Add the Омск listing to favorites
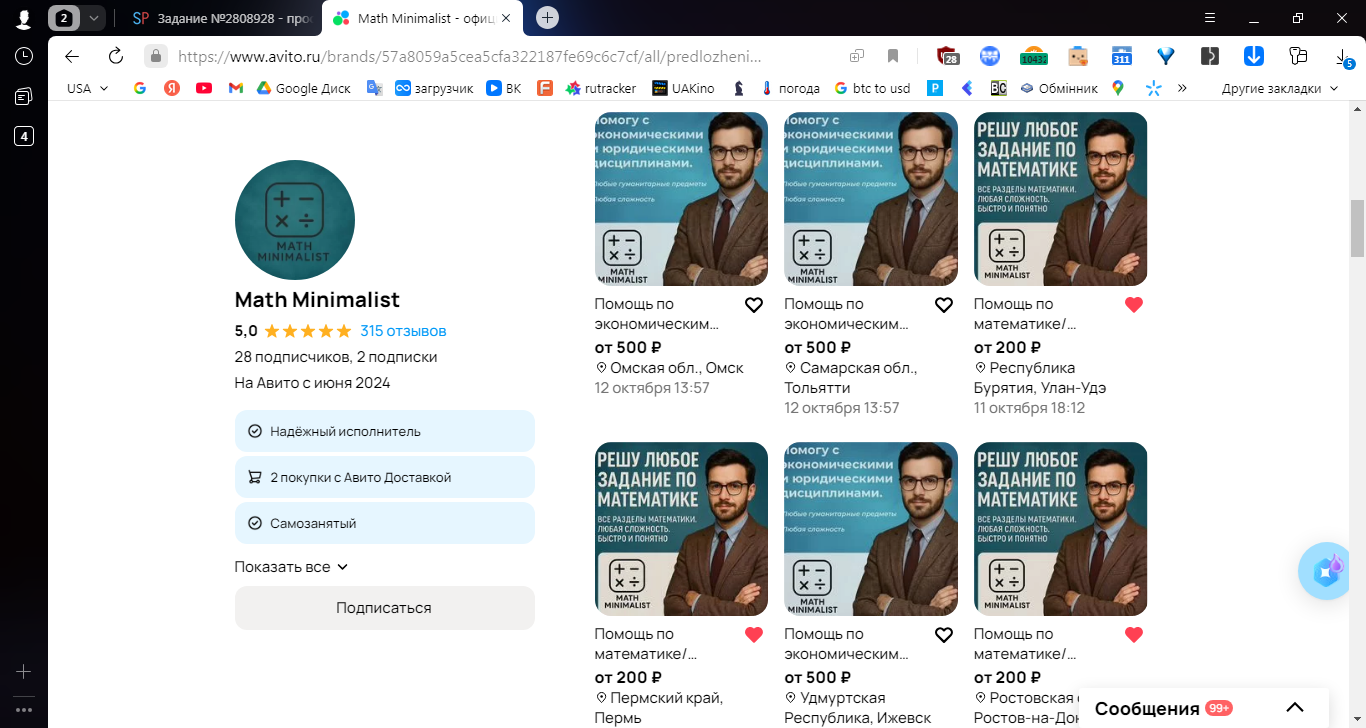The image size is (1366, 728). pyautogui.click(x=754, y=305)
